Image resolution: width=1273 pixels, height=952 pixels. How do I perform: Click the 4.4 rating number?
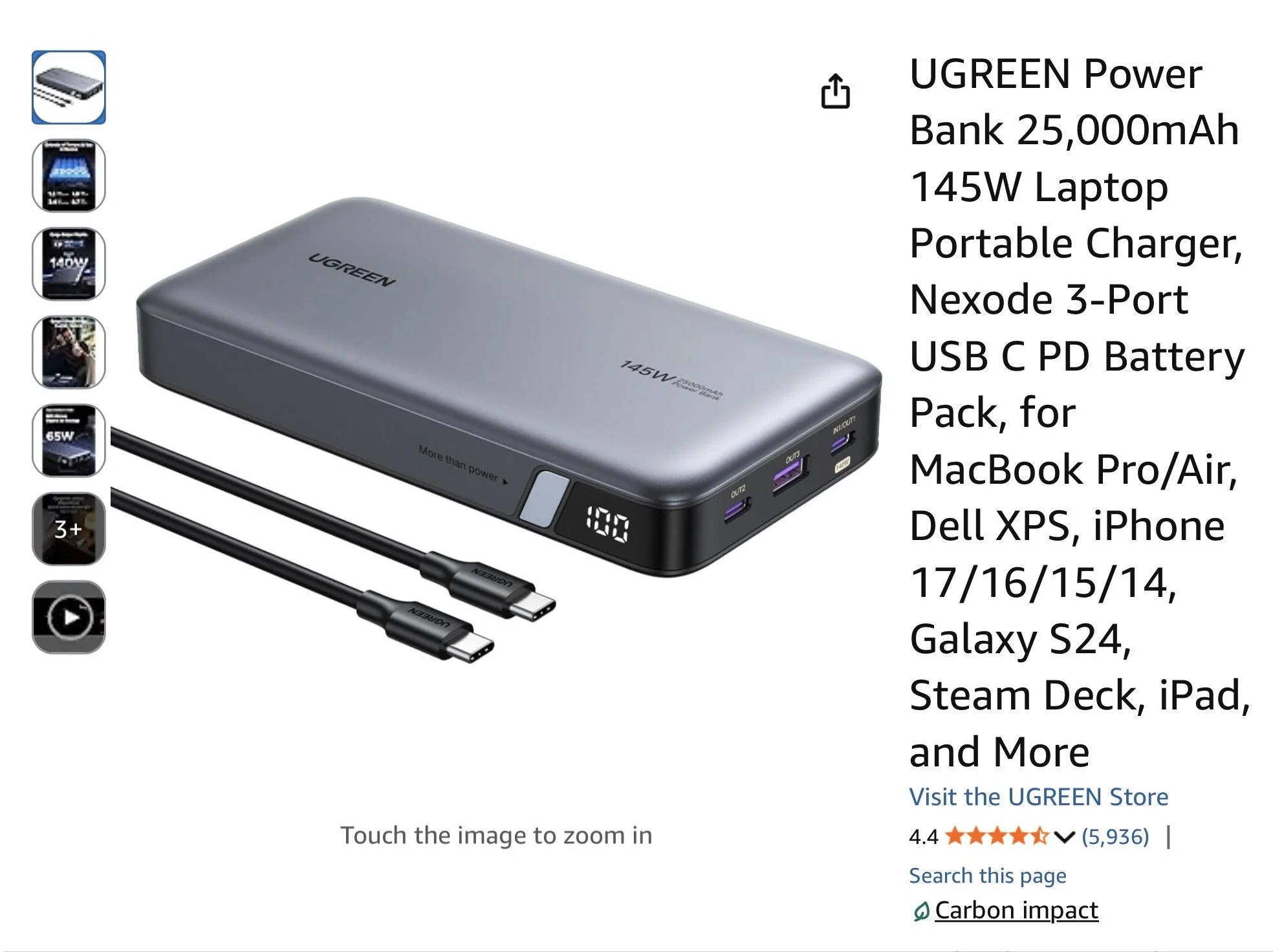click(x=923, y=838)
